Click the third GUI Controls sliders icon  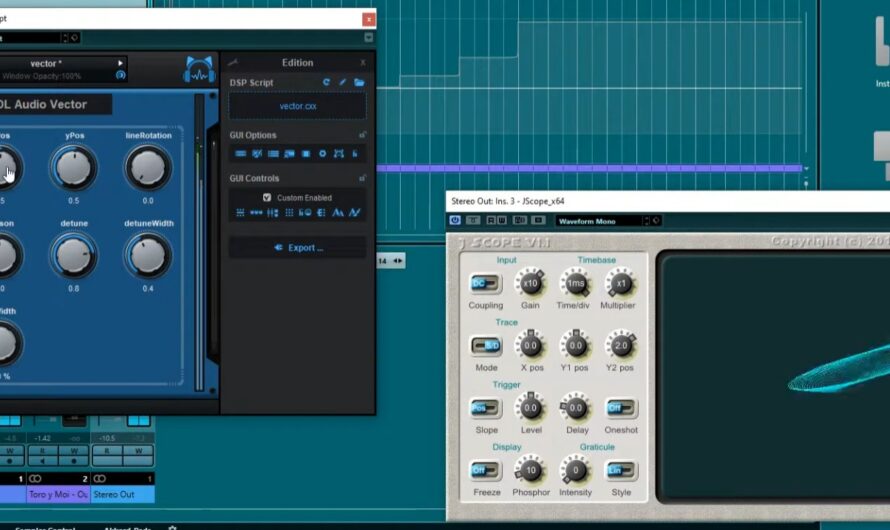tap(273, 213)
